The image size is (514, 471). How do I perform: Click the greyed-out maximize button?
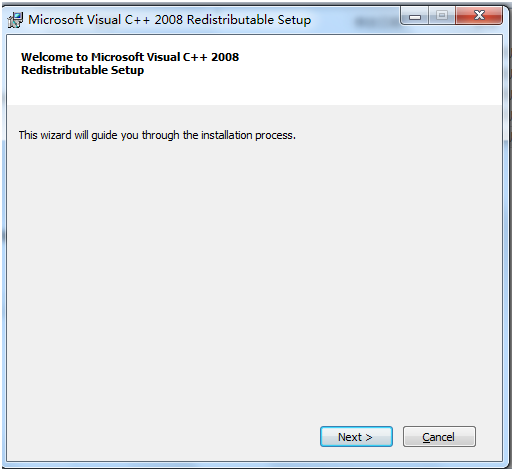pos(442,16)
